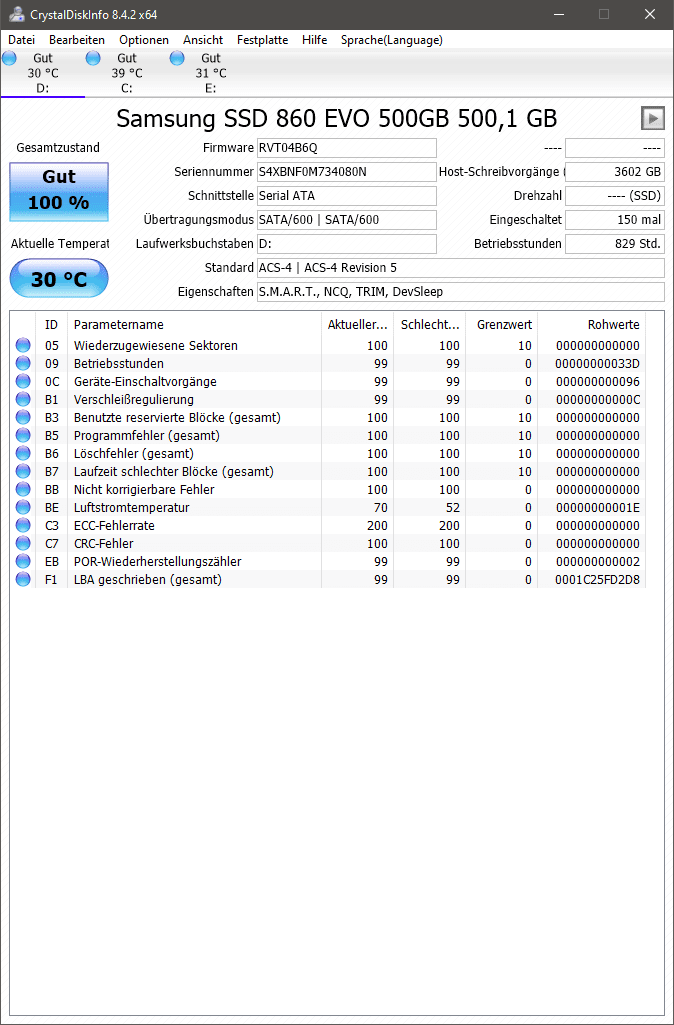Open the Festplatte menu
The image size is (674, 1025).
(262, 40)
